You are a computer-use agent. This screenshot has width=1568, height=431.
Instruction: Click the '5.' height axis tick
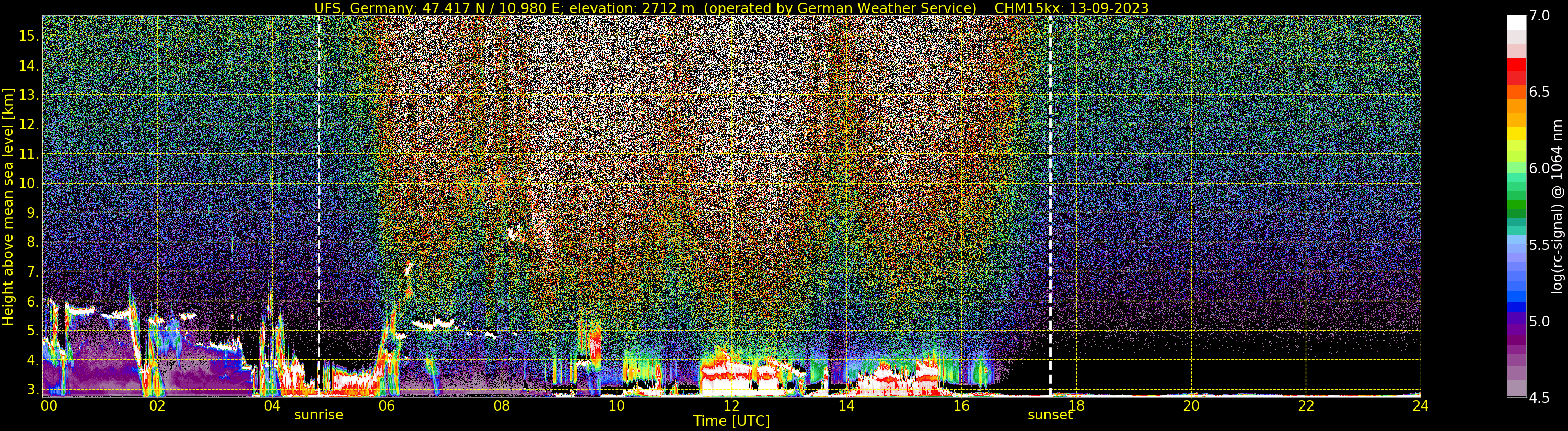click(33, 331)
